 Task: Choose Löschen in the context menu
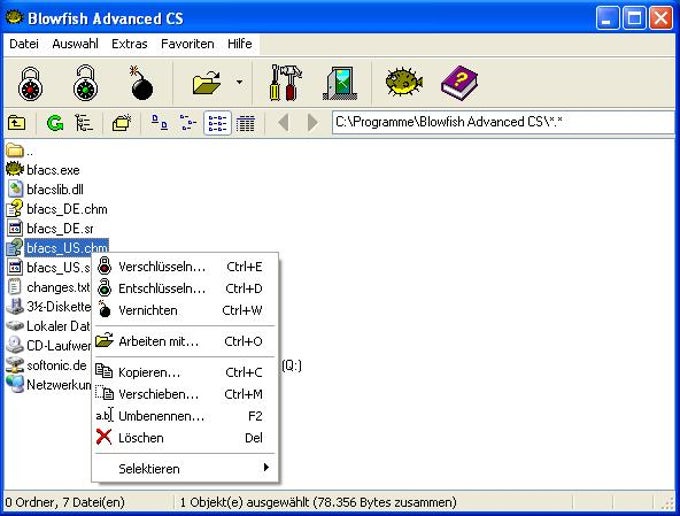[x=185, y=438]
